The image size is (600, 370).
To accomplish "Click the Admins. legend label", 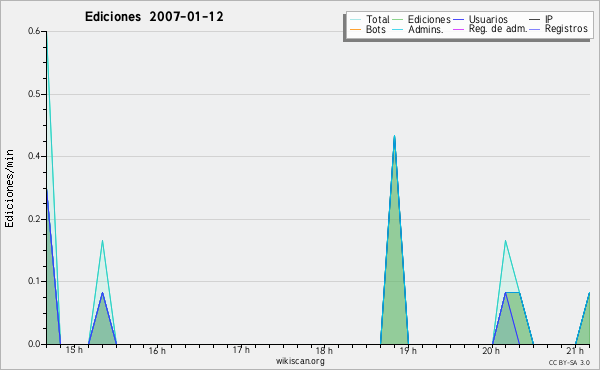I will tap(426, 29).
